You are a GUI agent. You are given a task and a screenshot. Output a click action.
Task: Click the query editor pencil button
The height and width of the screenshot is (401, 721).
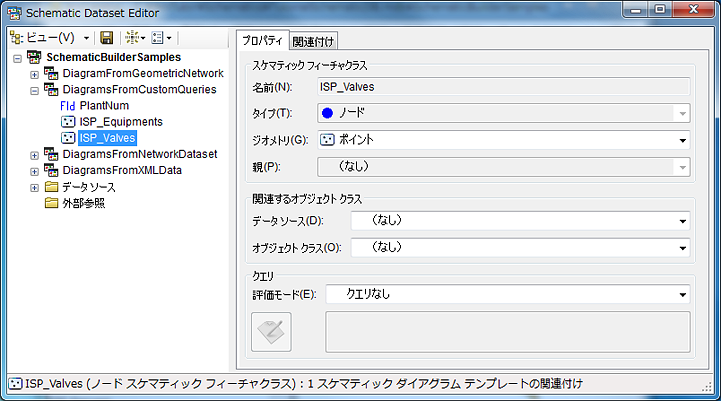[x=271, y=332]
